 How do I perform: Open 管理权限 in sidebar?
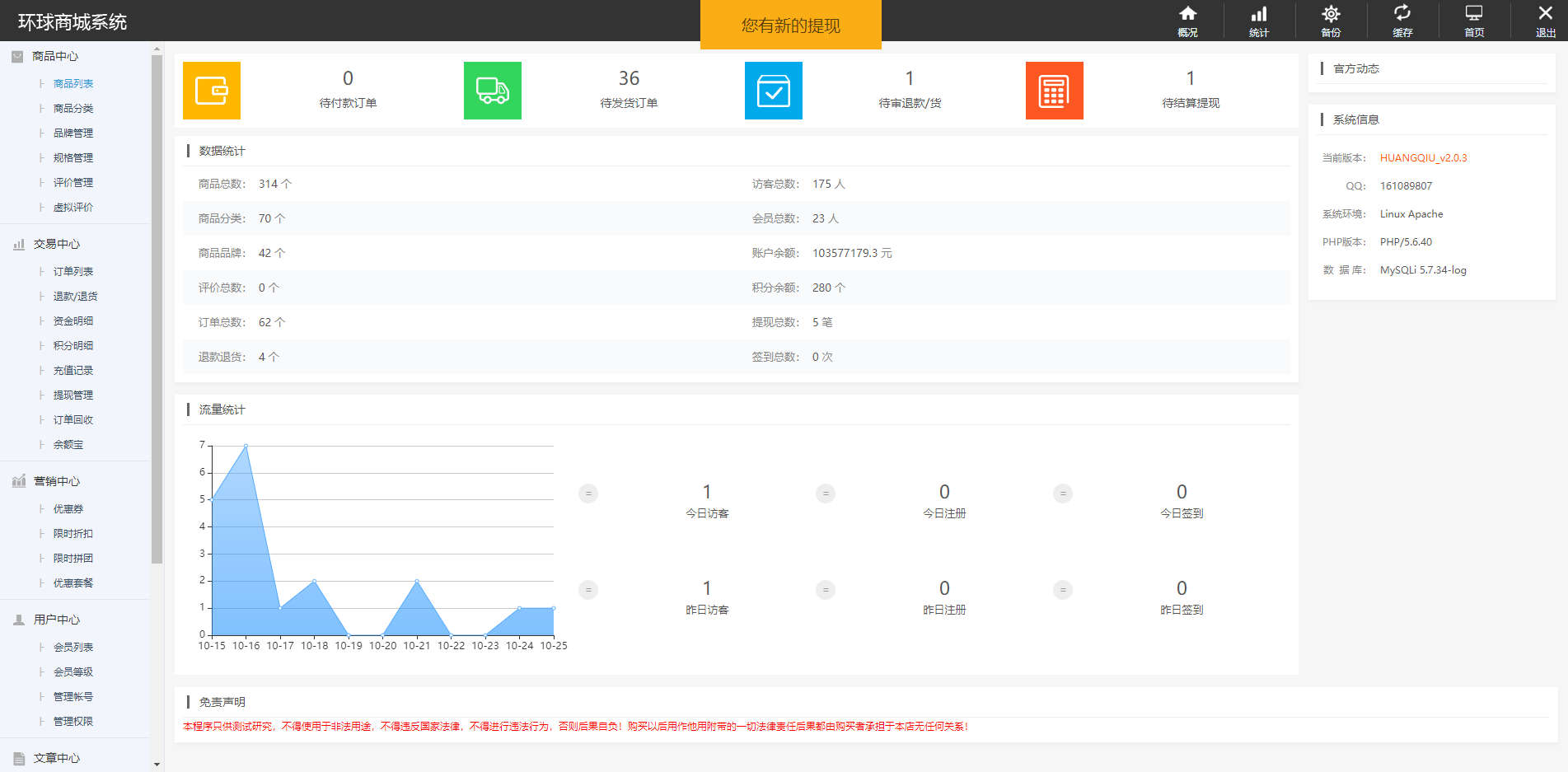click(x=73, y=722)
